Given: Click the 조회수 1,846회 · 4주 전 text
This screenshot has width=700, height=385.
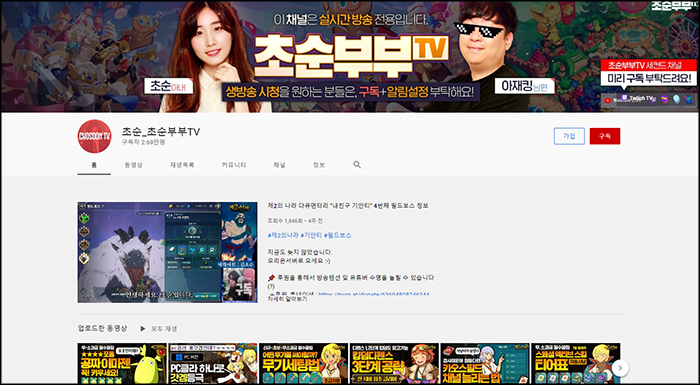Looking at the screenshot, I should [x=295, y=221].
